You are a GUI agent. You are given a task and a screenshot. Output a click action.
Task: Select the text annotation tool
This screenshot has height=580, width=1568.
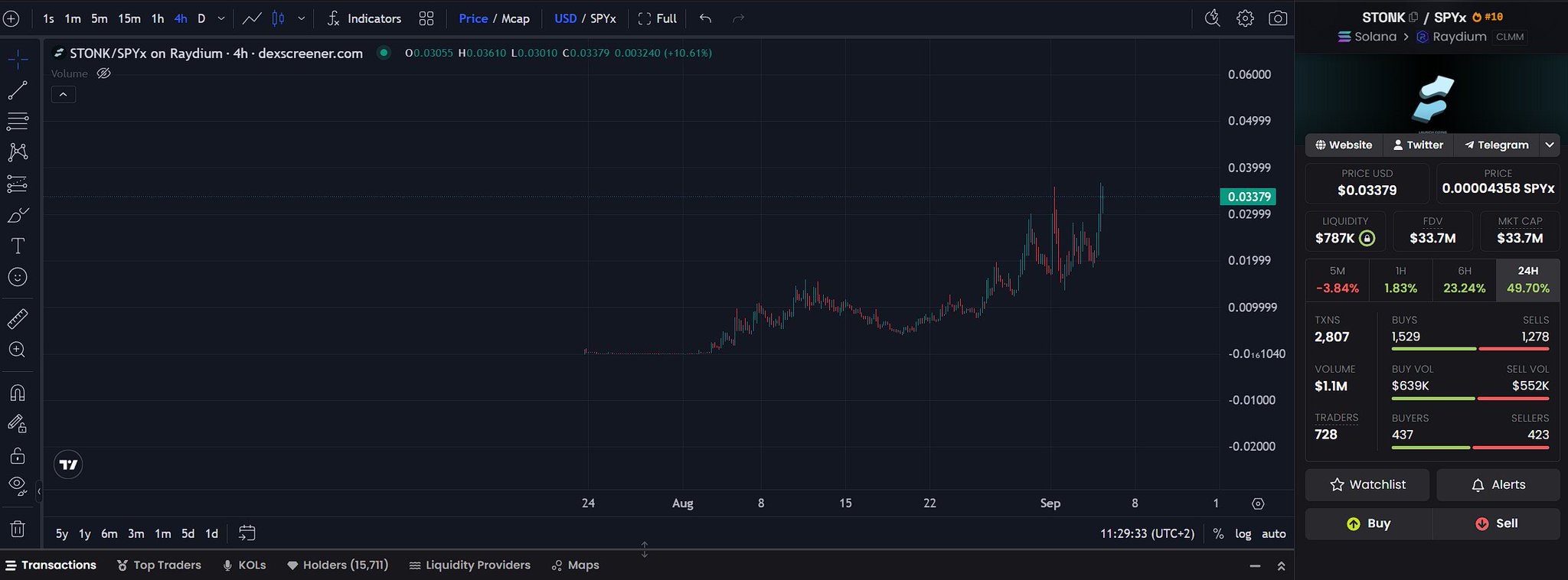coord(18,246)
